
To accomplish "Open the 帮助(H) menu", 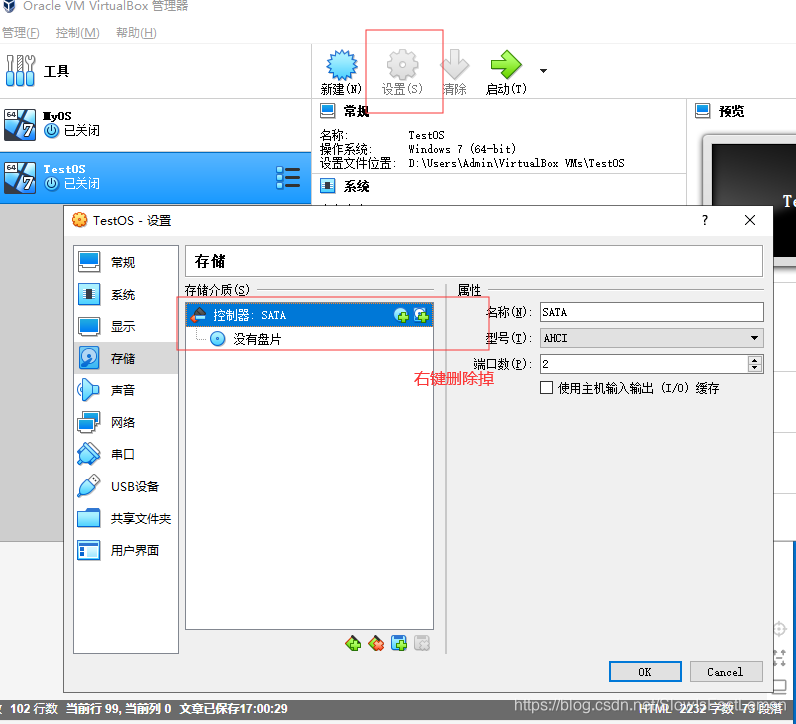I will [136, 33].
